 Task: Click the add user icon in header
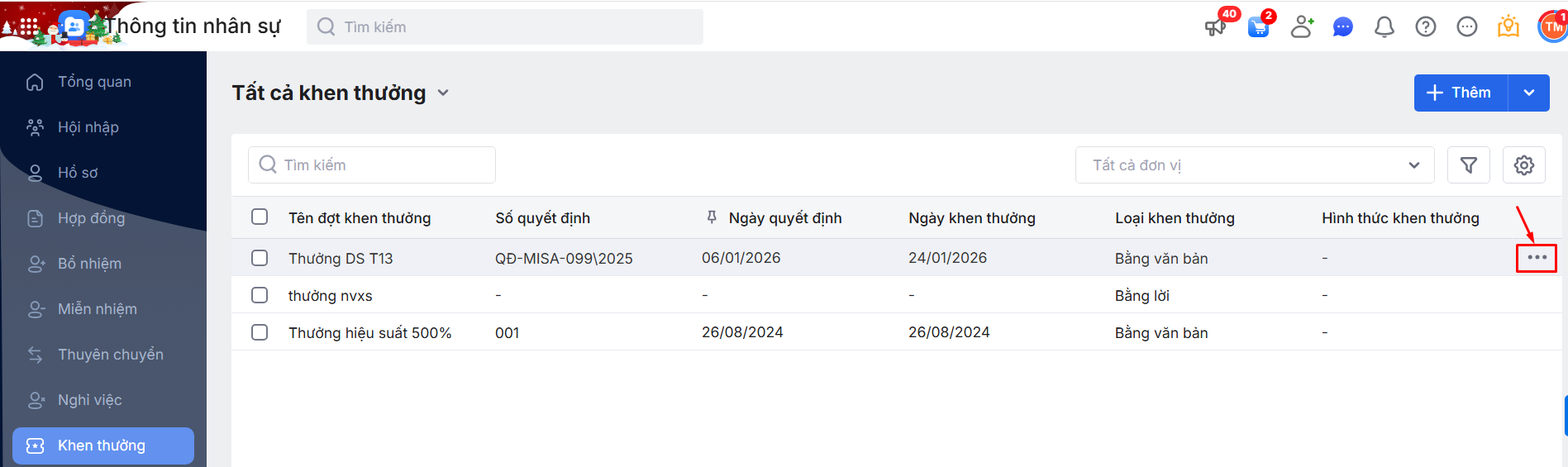click(x=1302, y=27)
